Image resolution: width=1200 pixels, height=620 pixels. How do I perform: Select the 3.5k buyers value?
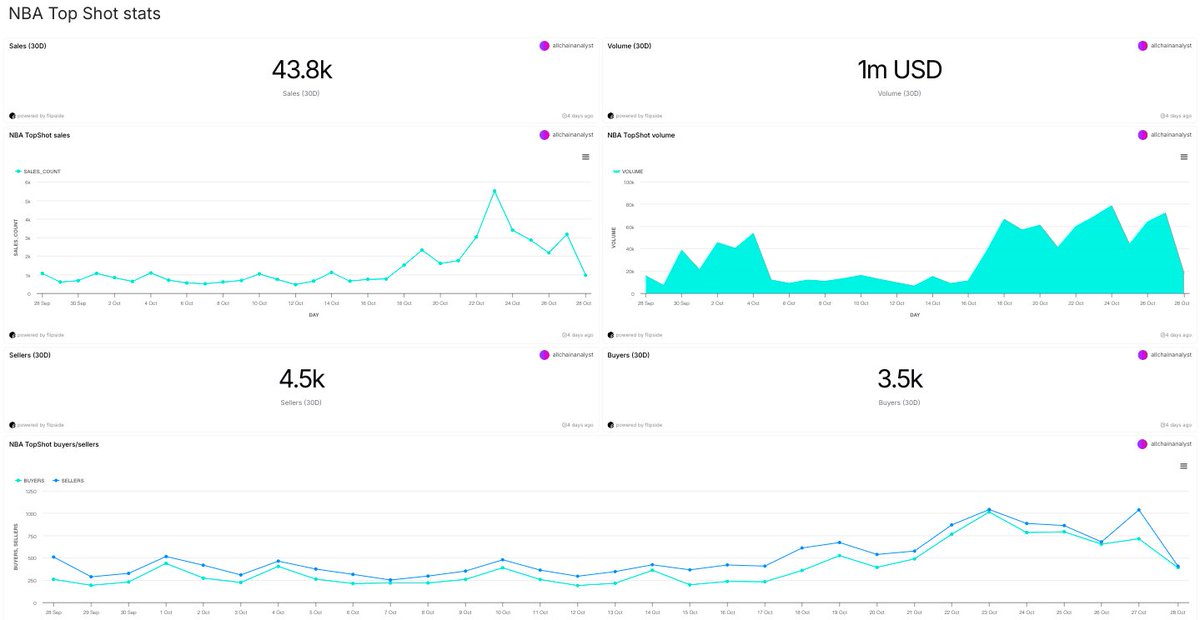click(899, 379)
